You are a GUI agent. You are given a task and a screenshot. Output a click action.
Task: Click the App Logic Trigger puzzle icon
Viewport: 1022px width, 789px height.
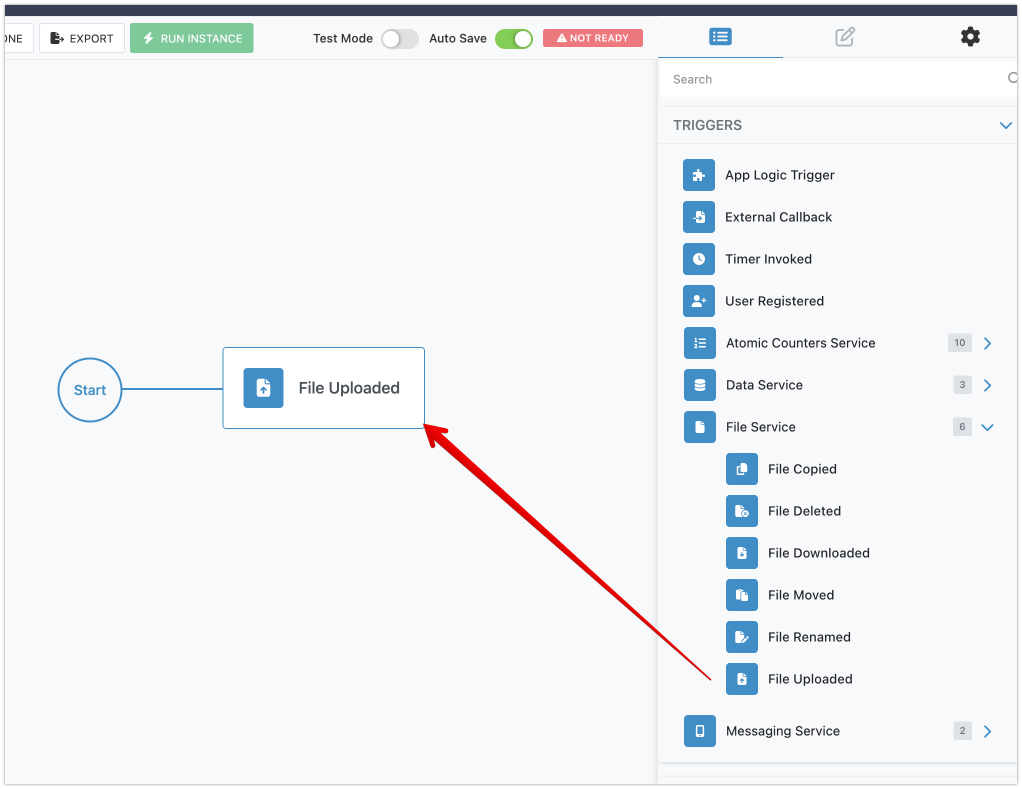point(699,175)
